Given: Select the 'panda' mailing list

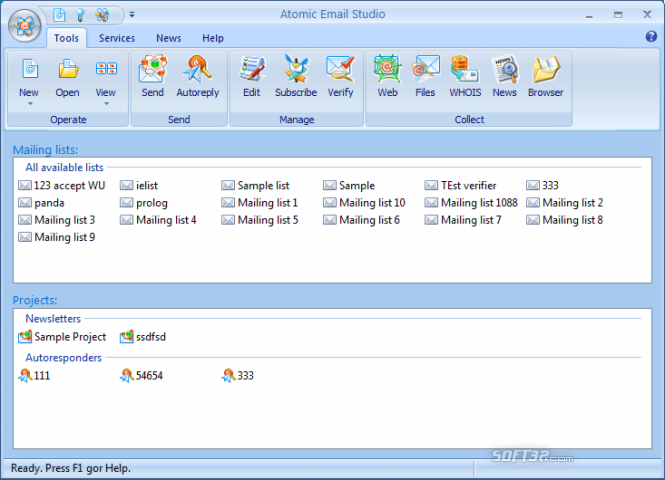Looking at the screenshot, I should point(41,203).
